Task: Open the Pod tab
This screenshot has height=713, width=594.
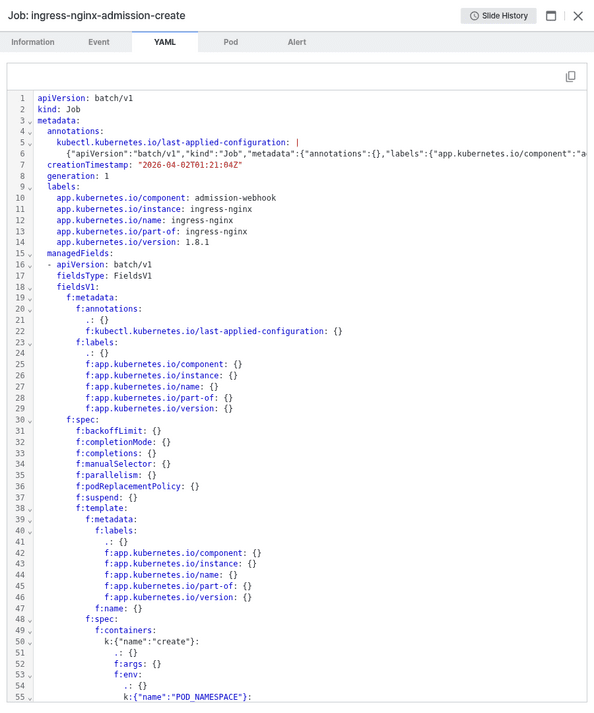Action: click(x=231, y=42)
